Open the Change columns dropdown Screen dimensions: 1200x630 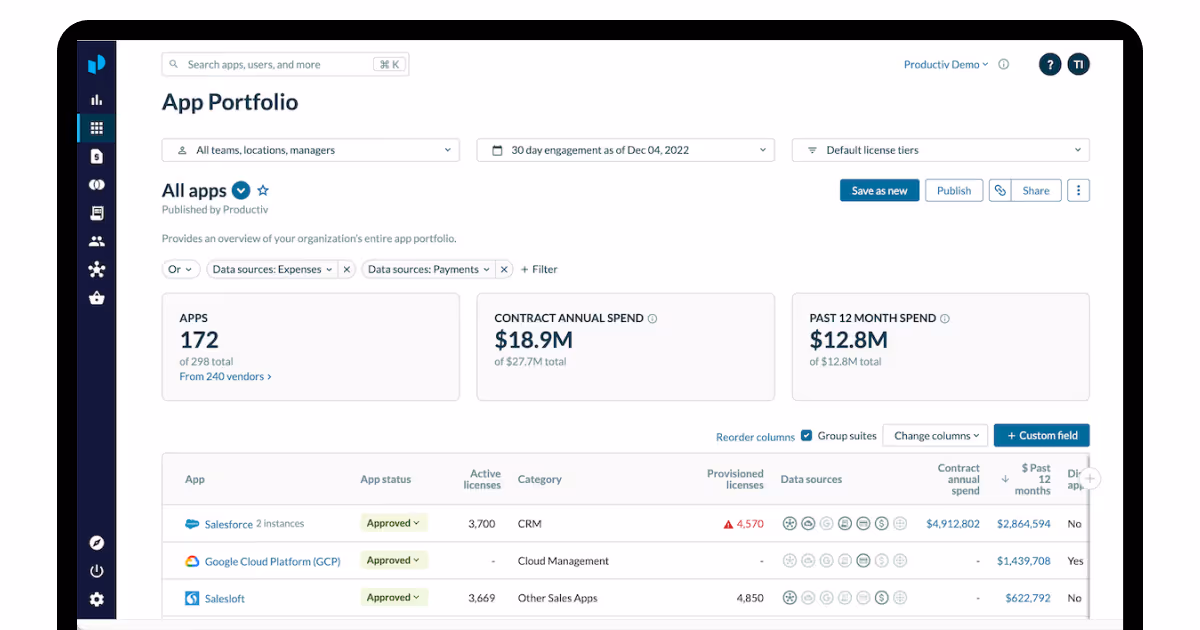point(936,435)
